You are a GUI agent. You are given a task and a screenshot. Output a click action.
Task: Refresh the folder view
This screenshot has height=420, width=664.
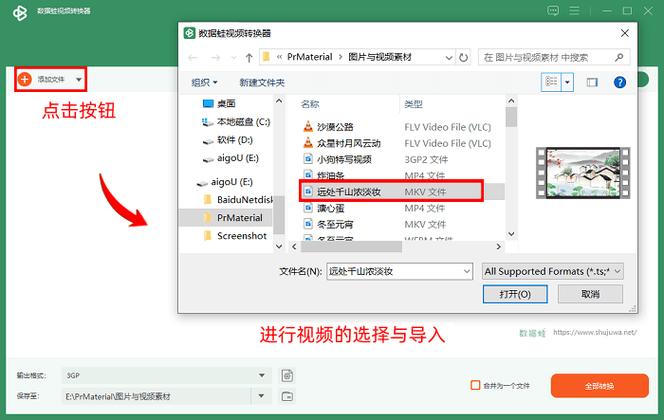pos(464,58)
